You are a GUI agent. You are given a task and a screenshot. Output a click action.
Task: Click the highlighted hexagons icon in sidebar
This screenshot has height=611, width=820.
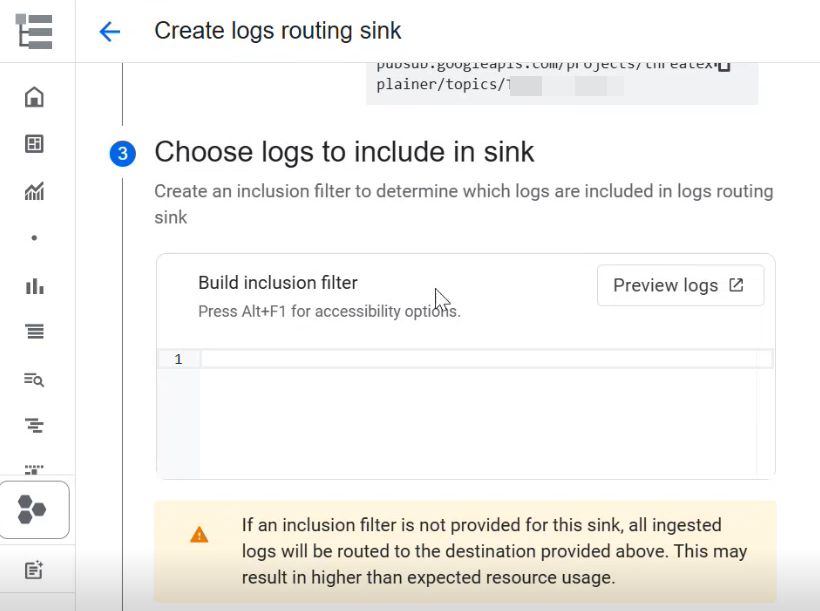tap(33, 510)
